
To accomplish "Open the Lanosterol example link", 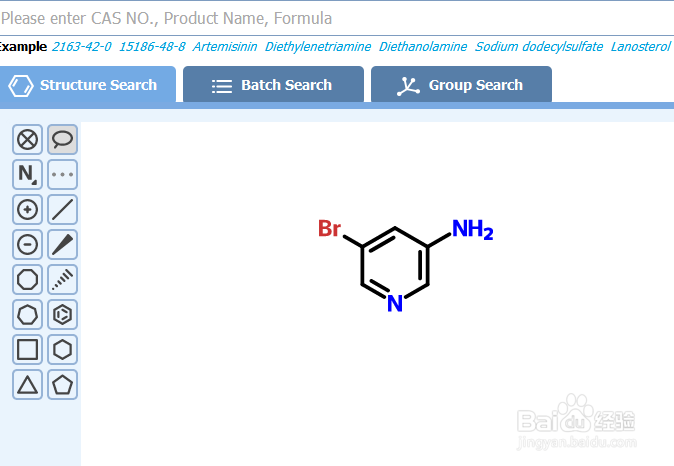I will click(640, 46).
